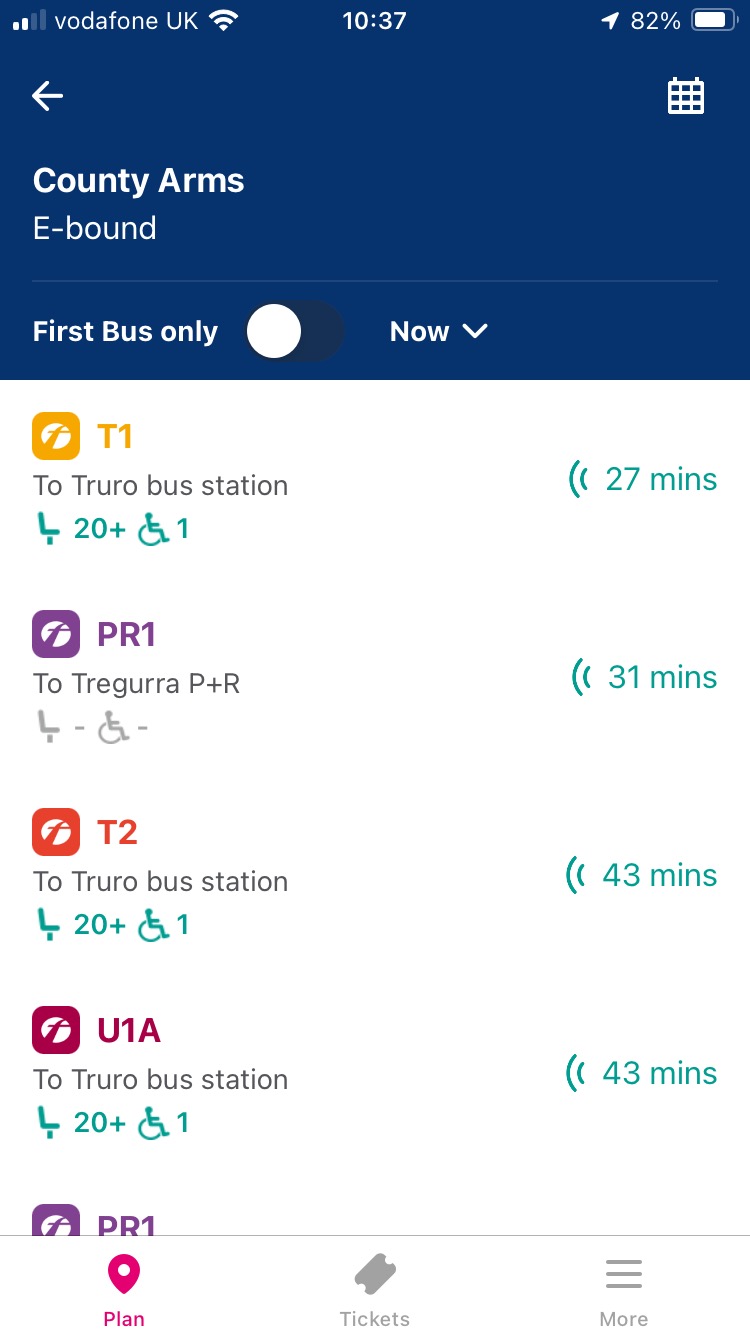The height and width of the screenshot is (1334, 750).
Task: Switch to the Tickets tab
Action: (x=375, y=1290)
